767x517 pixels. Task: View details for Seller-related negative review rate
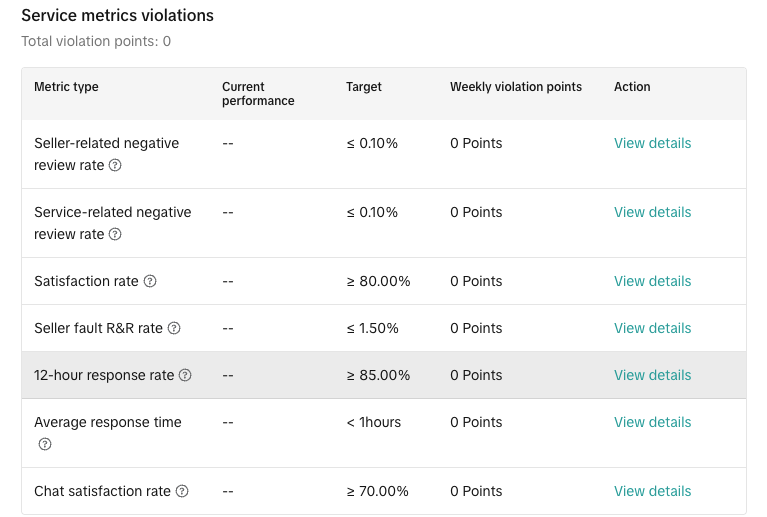point(652,143)
